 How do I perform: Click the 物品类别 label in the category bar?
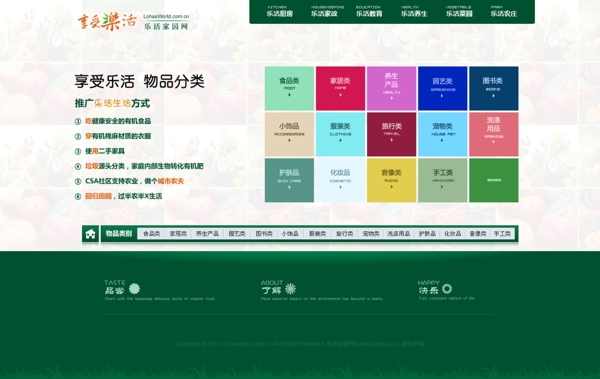coord(119,234)
